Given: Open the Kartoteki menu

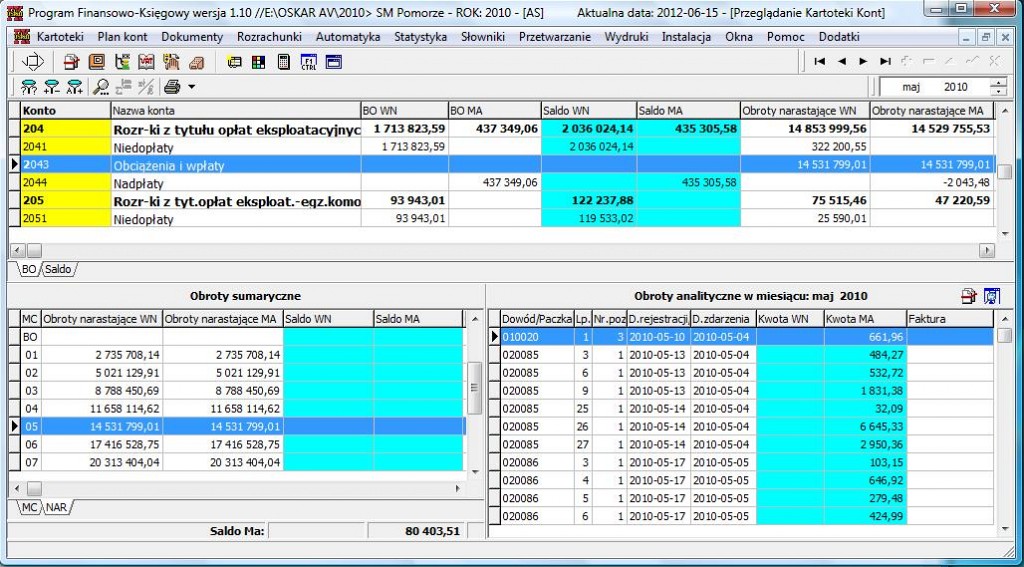Looking at the screenshot, I should (x=60, y=37).
